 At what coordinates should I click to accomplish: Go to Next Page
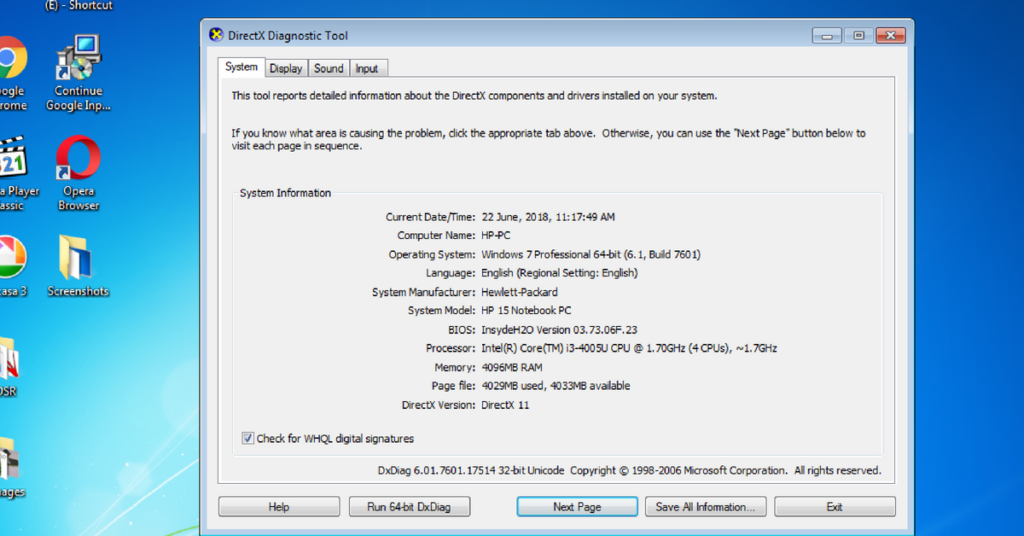coord(577,507)
